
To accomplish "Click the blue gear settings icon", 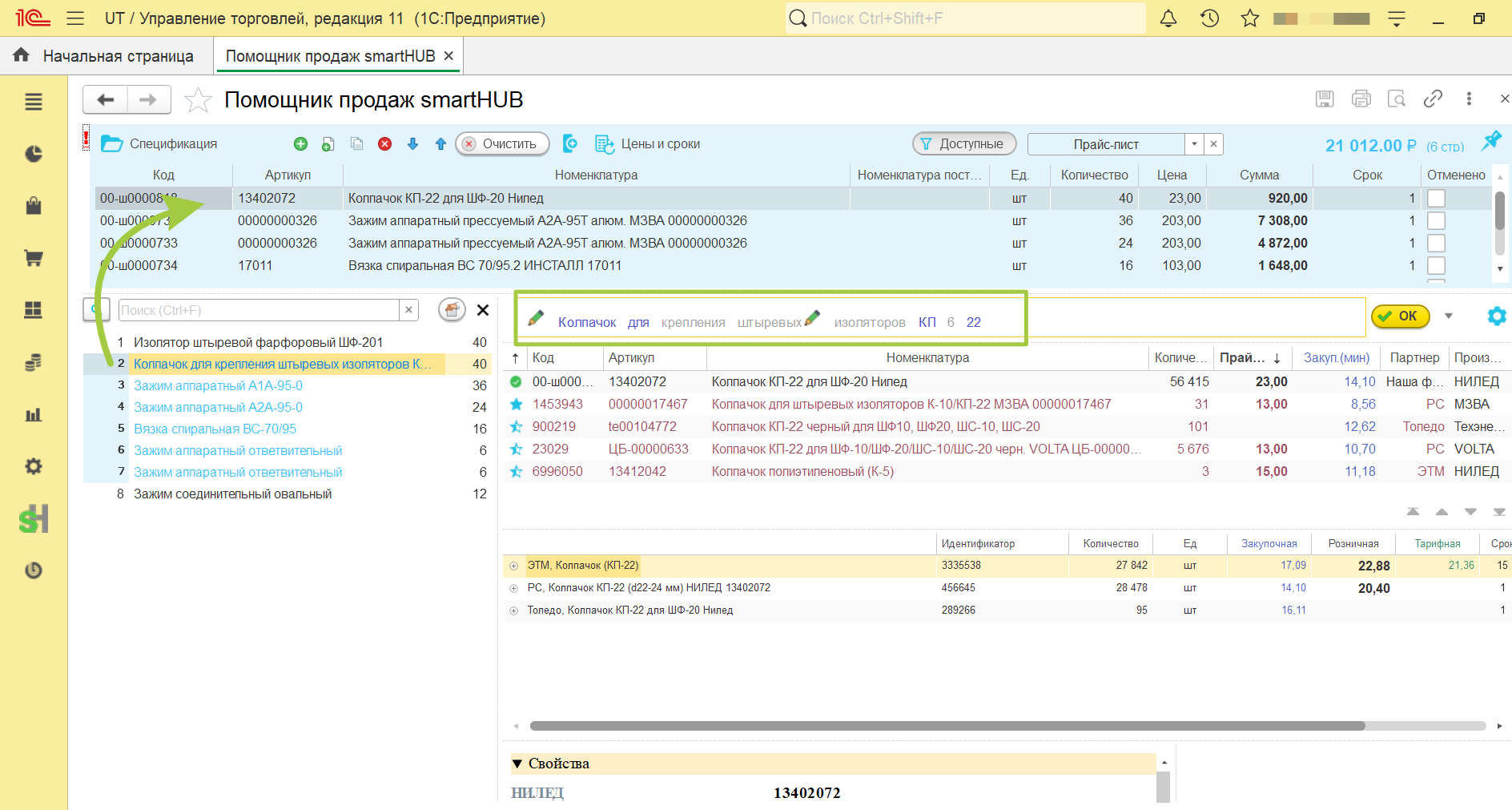I will pyautogui.click(x=1496, y=316).
